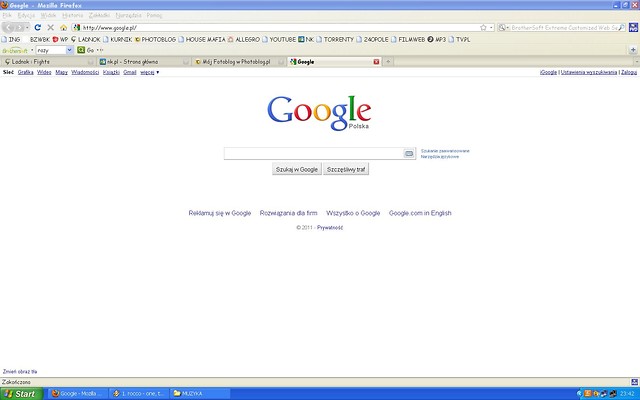Open the address bar history dropdown

(491, 27)
